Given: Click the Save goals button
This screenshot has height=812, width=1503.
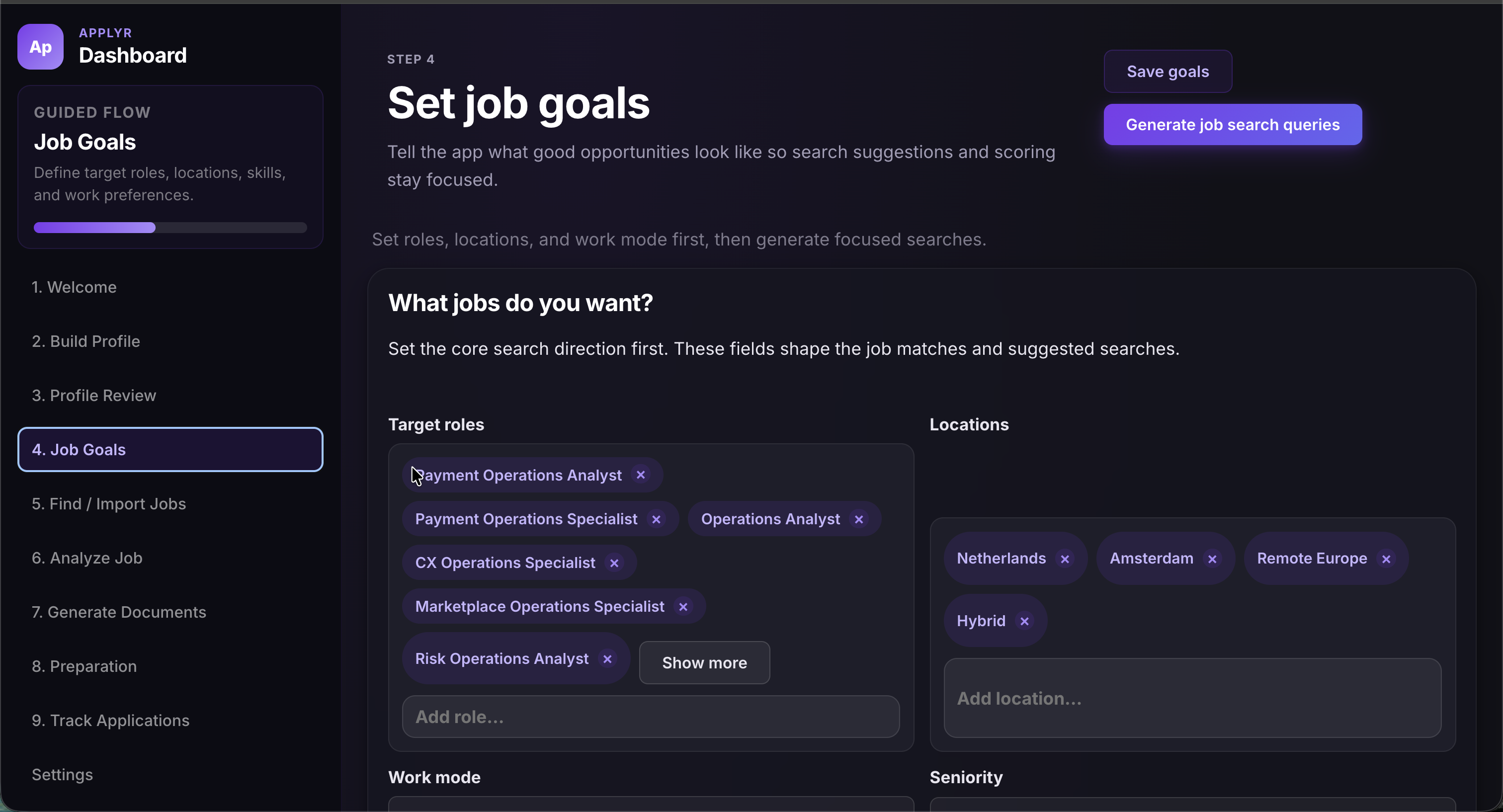Looking at the screenshot, I should [1168, 72].
